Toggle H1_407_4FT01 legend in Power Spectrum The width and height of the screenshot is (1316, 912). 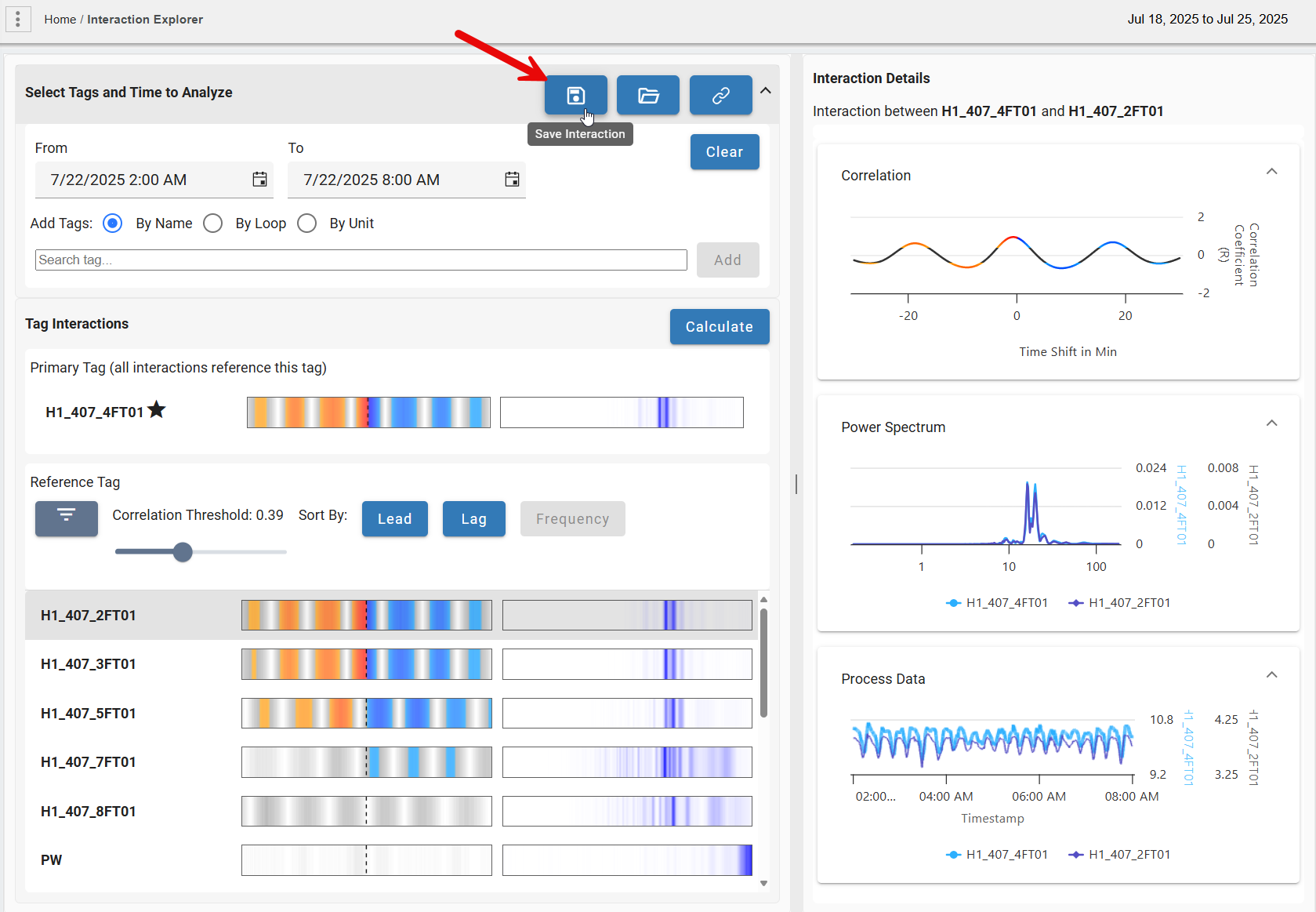(997, 603)
